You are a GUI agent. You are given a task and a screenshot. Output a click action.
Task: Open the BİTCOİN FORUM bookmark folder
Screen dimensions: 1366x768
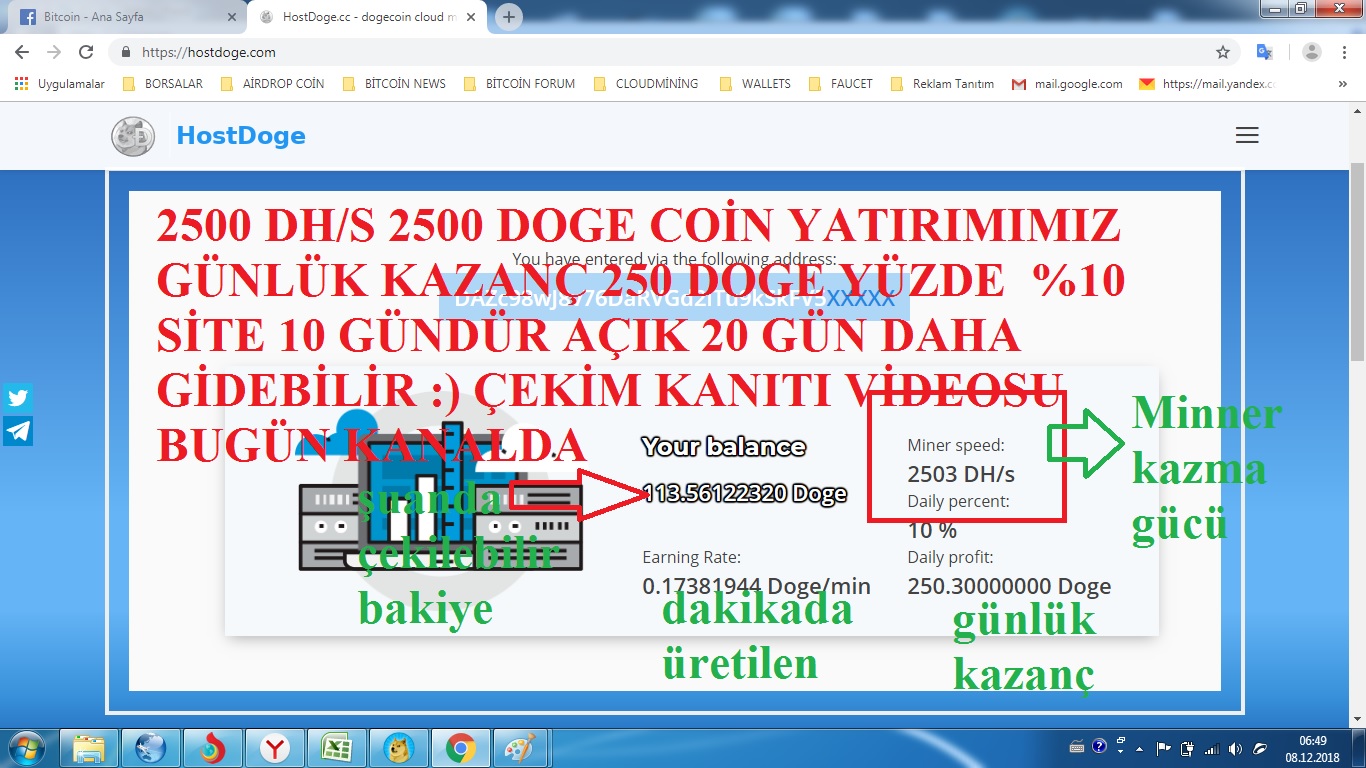pyautogui.click(x=519, y=84)
